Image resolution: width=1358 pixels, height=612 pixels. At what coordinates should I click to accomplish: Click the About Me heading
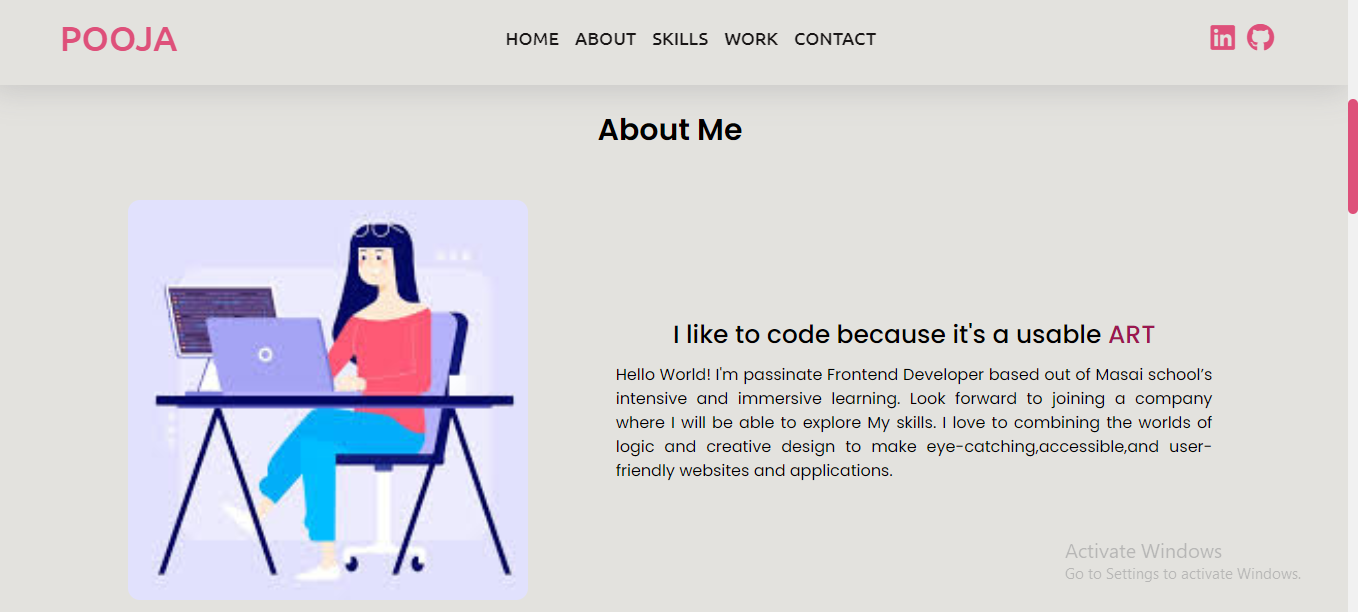tap(669, 129)
